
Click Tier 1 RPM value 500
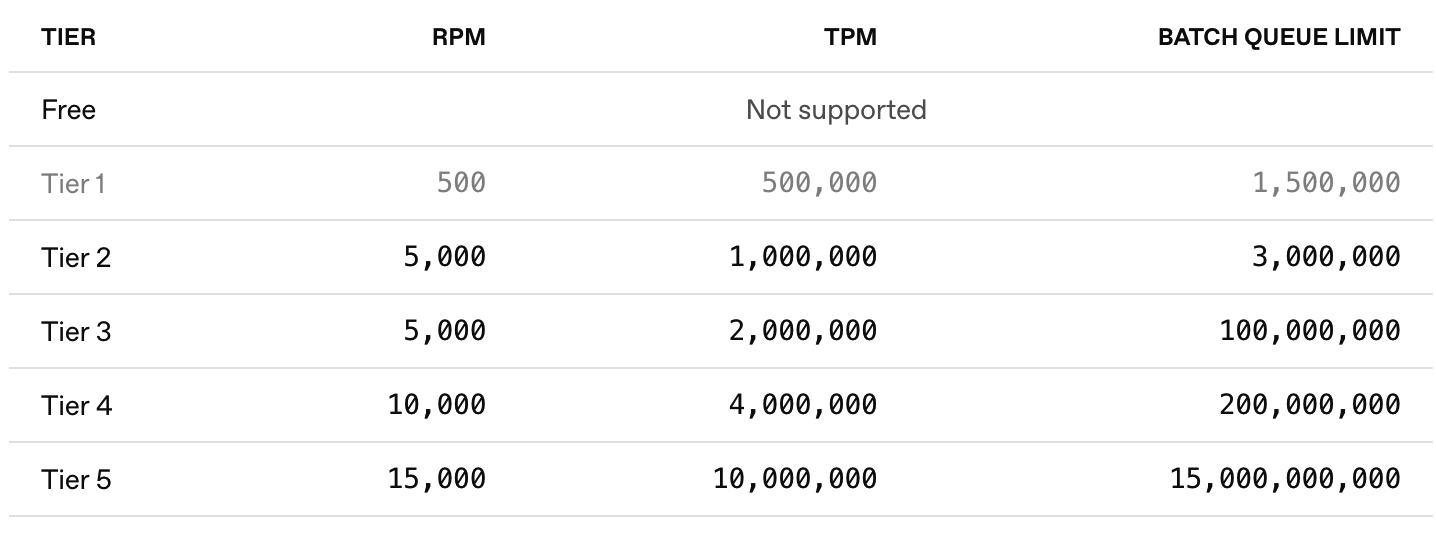coord(461,183)
